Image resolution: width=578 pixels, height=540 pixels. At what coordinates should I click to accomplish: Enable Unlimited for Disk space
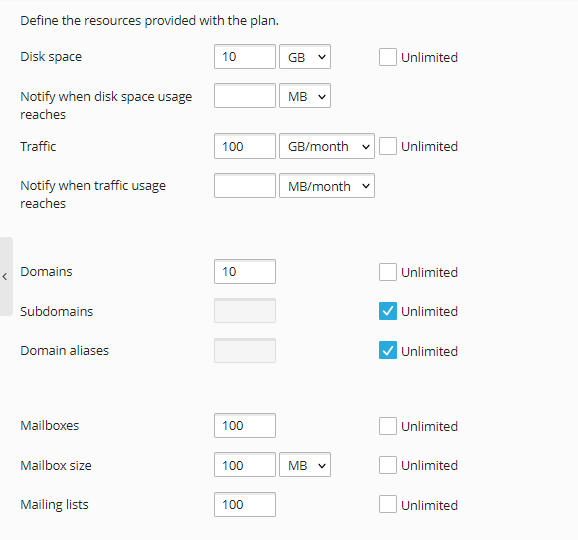387,57
